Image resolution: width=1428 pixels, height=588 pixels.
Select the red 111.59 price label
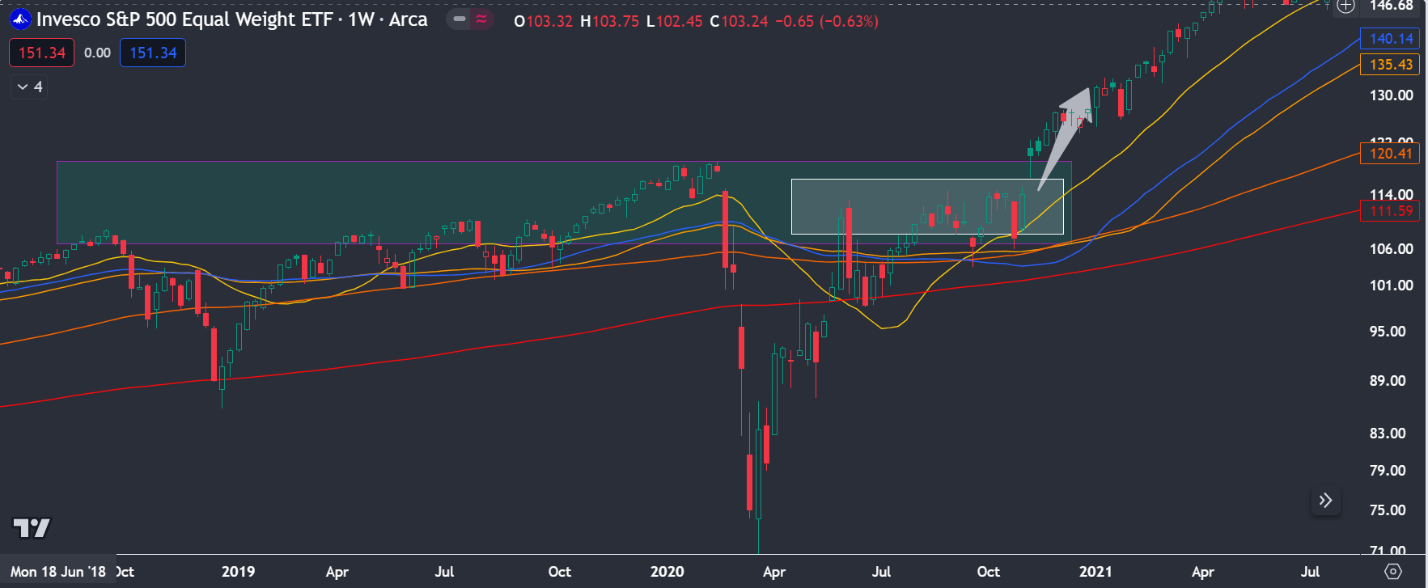tap(1391, 209)
